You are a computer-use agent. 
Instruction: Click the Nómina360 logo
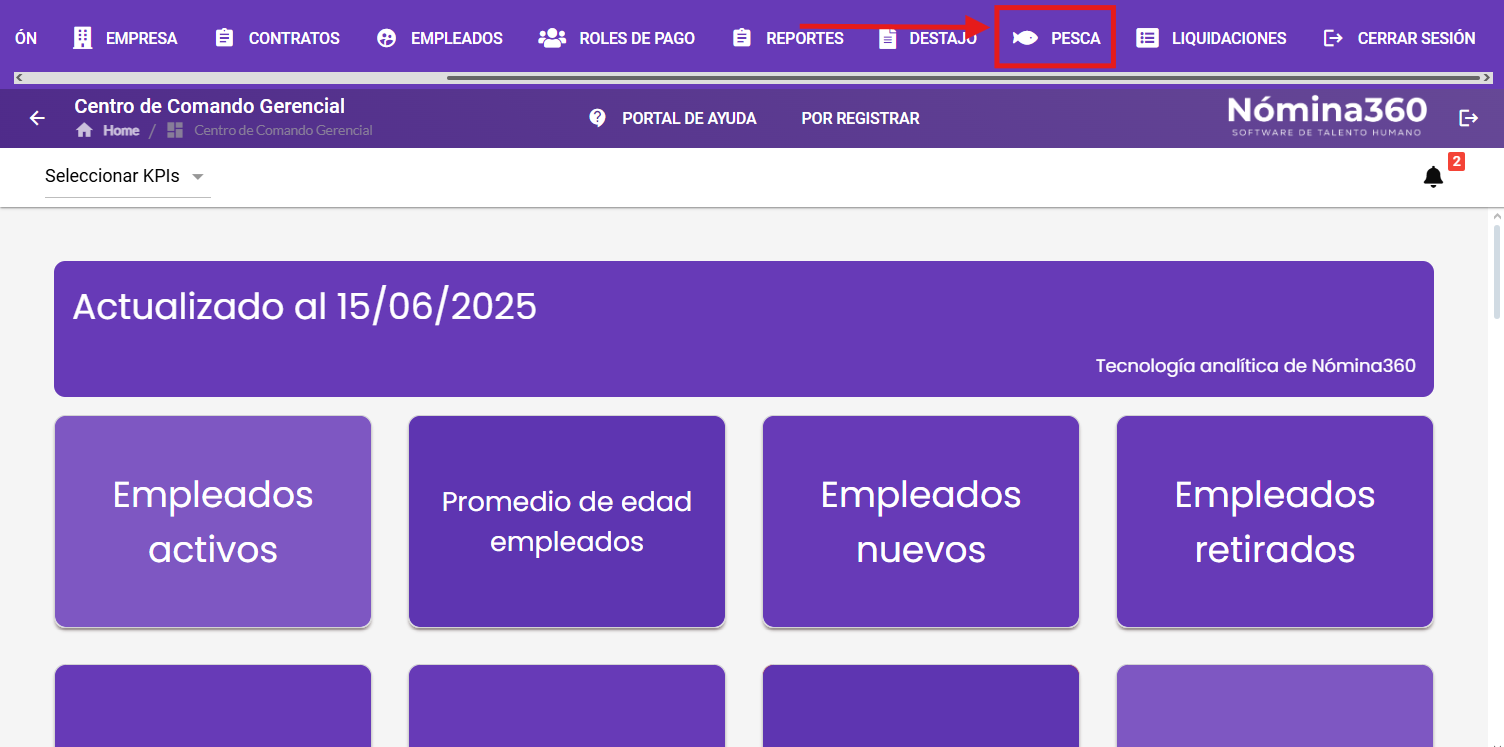coord(1327,116)
